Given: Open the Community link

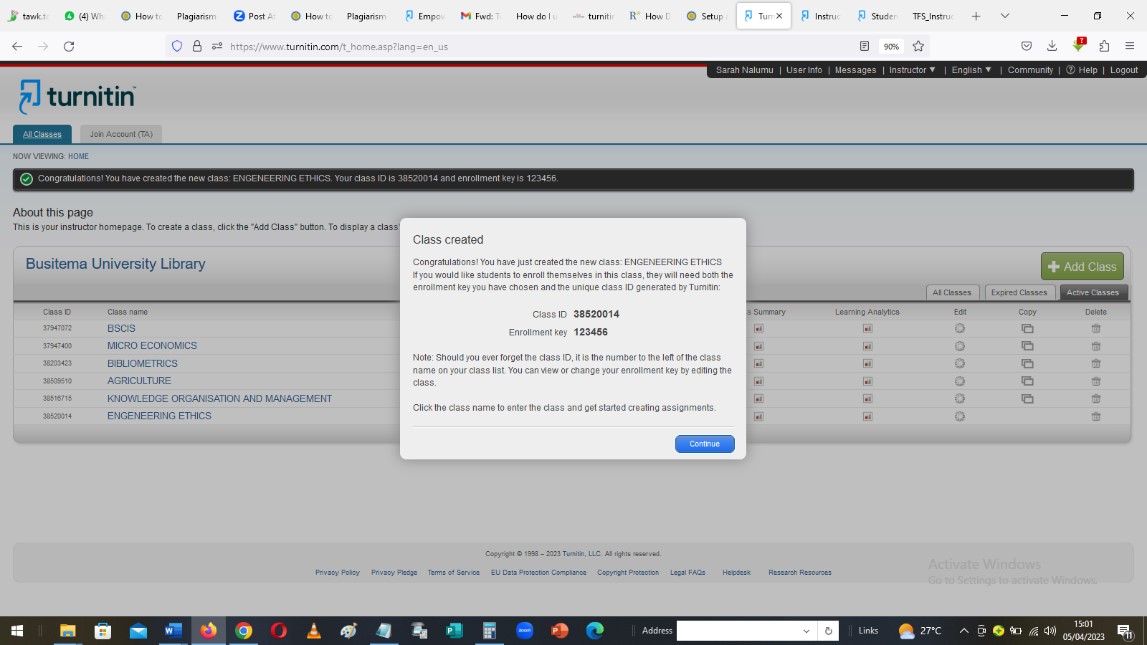Looking at the screenshot, I should 1030,70.
